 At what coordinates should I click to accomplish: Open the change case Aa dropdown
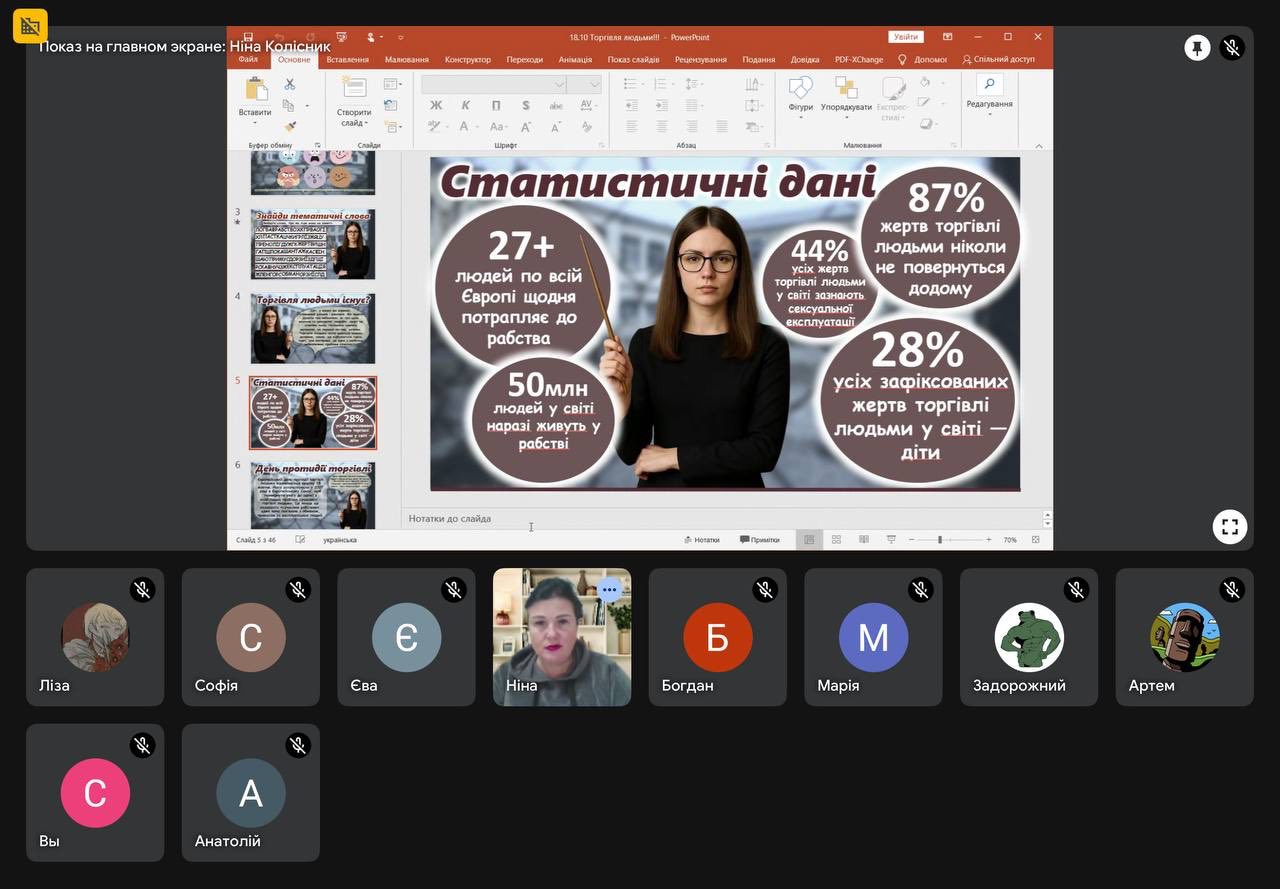click(499, 127)
